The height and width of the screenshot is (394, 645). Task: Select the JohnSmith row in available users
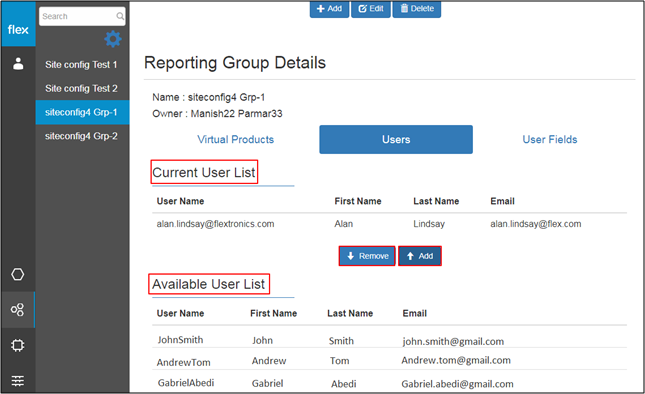(x=389, y=340)
